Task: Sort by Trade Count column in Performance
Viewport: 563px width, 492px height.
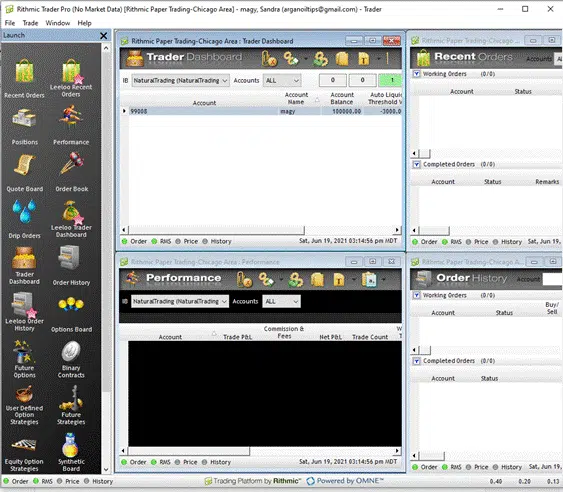Action: tap(370, 337)
